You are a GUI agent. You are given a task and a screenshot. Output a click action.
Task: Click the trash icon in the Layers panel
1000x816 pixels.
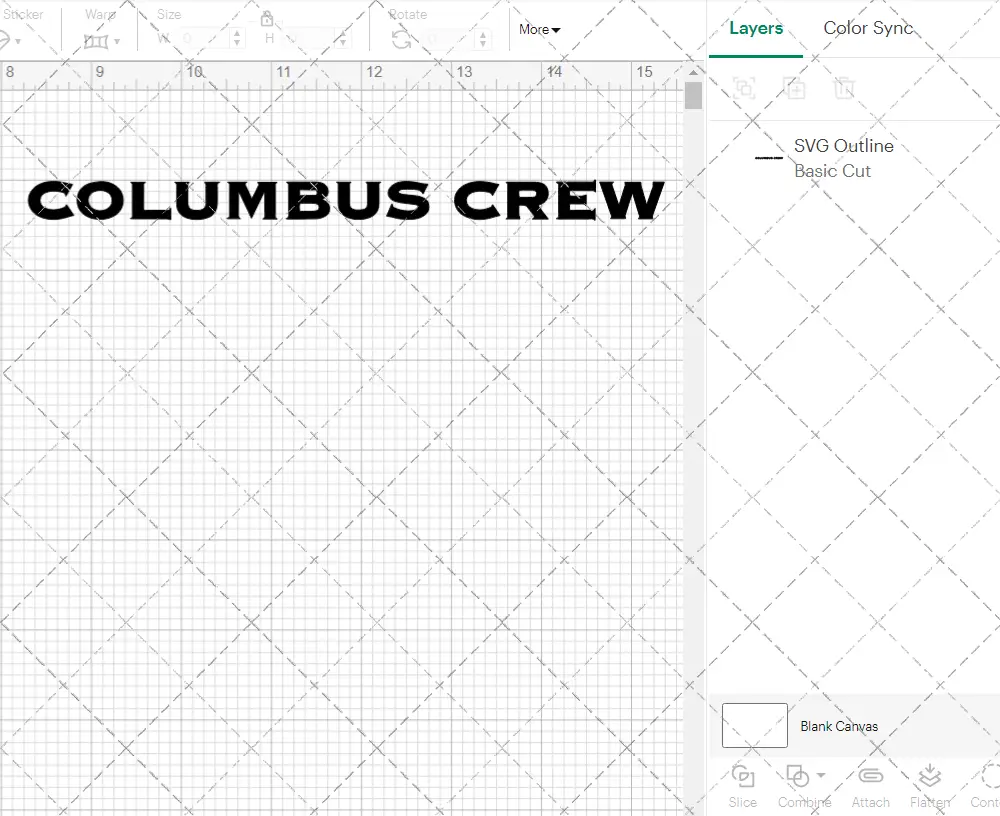[844, 89]
